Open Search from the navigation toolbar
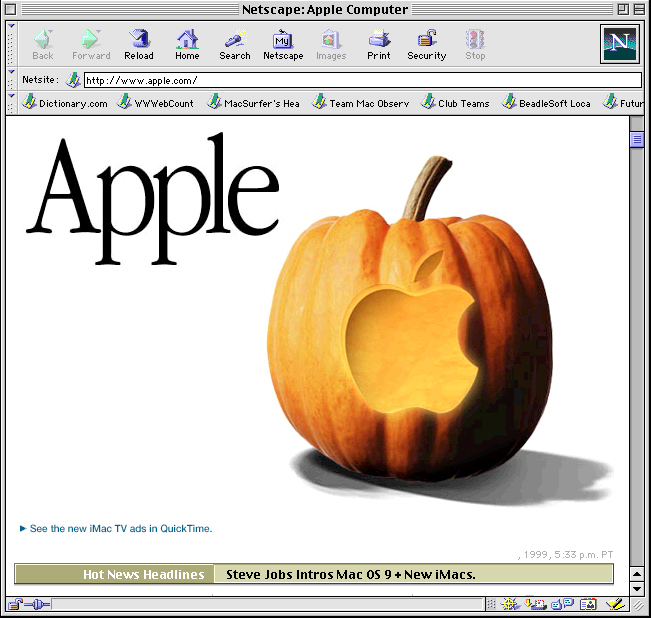 coord(235,44)
